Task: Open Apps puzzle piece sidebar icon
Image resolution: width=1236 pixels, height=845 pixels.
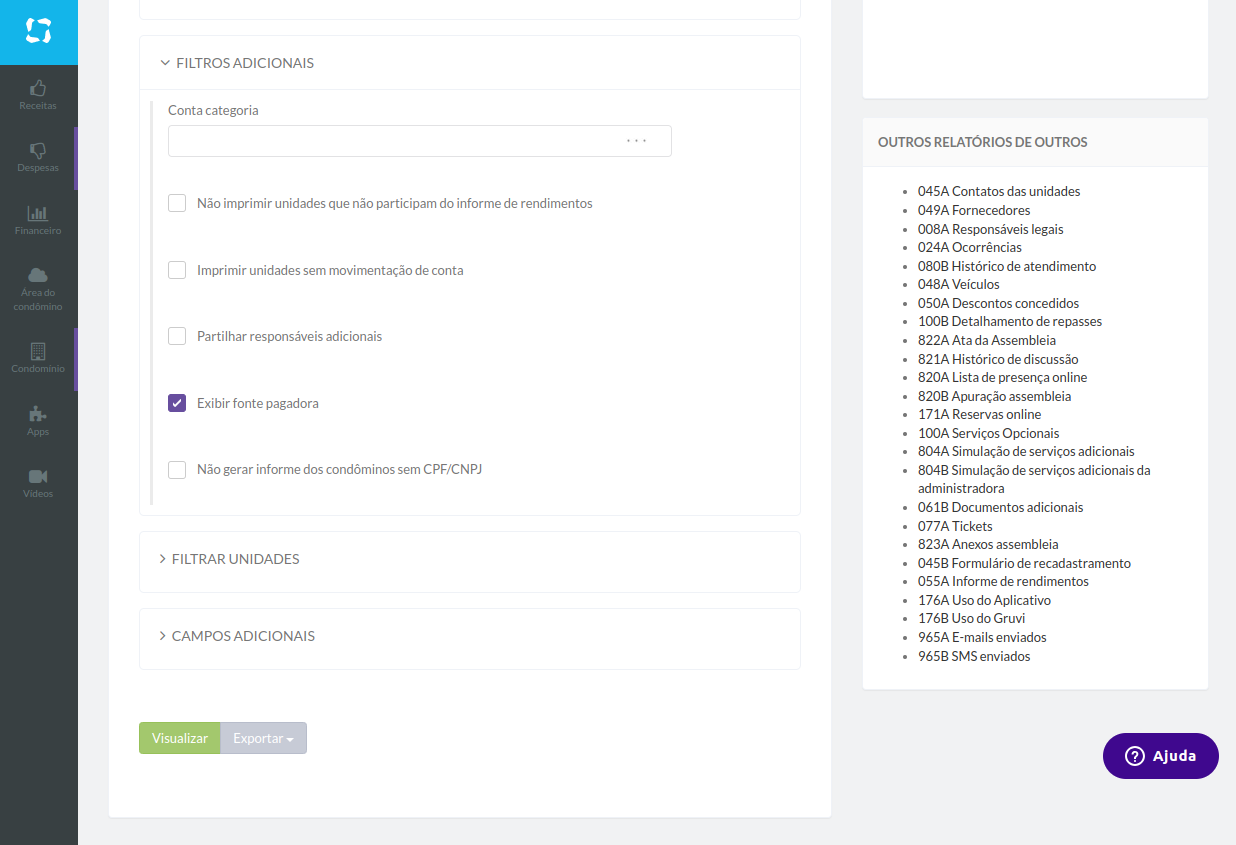Action: click(x=38, y=414)
